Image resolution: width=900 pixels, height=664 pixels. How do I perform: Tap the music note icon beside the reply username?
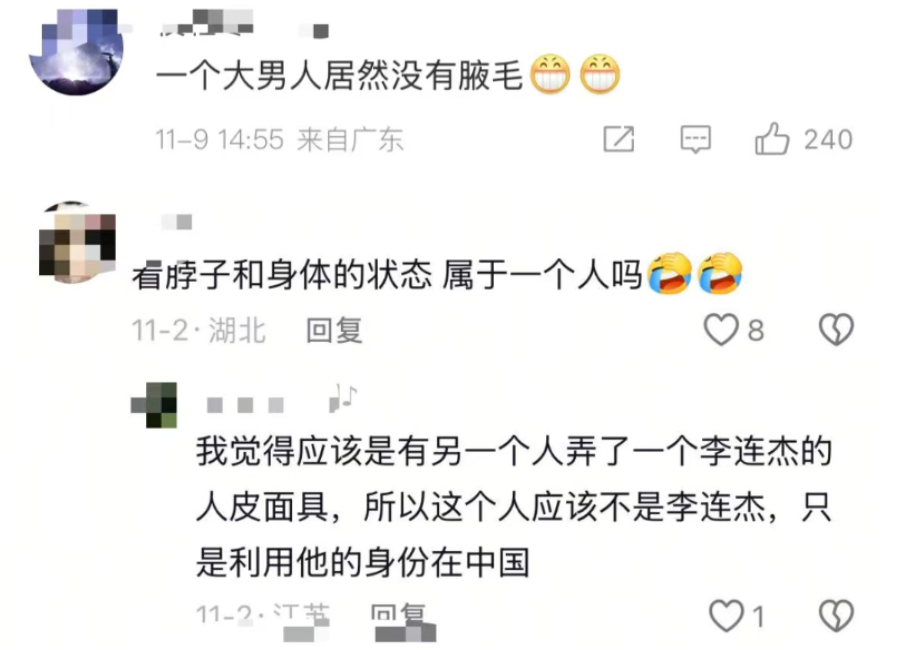click(343, 397)
